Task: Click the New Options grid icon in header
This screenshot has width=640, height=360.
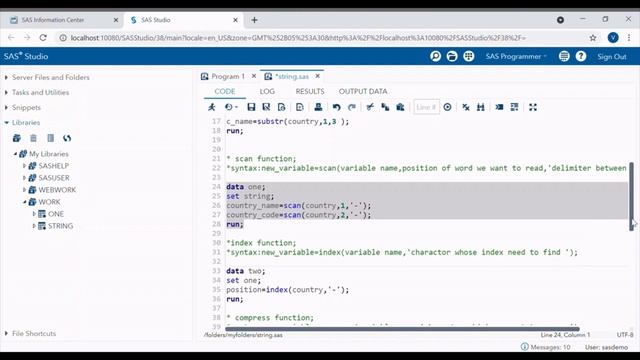Action: coord(469,56)
